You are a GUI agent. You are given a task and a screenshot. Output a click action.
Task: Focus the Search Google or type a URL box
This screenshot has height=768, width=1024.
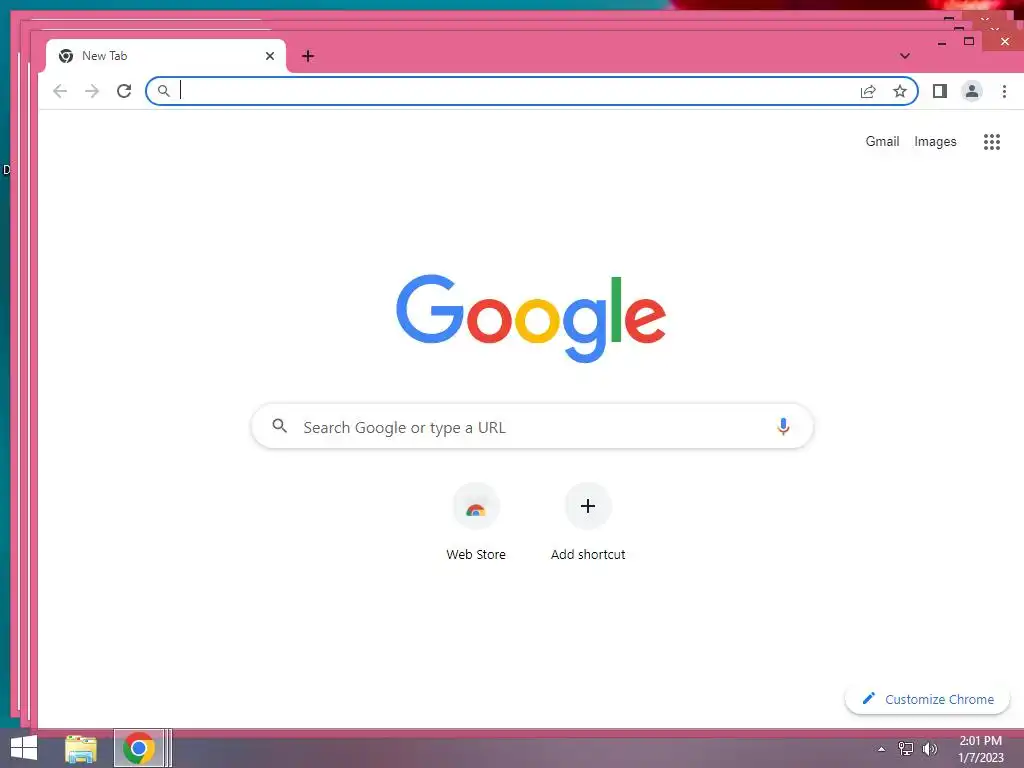click(x=532, y=426)
